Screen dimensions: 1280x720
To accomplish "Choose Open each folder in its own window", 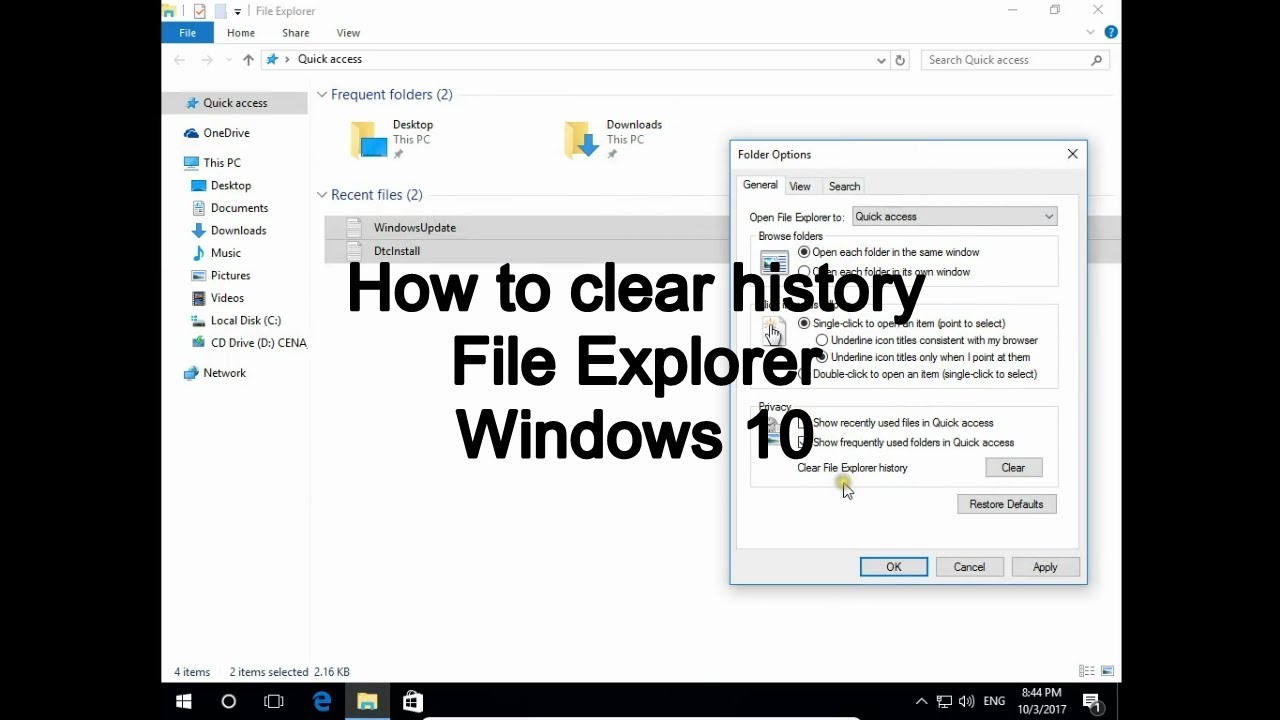I will tap(804, 272).
